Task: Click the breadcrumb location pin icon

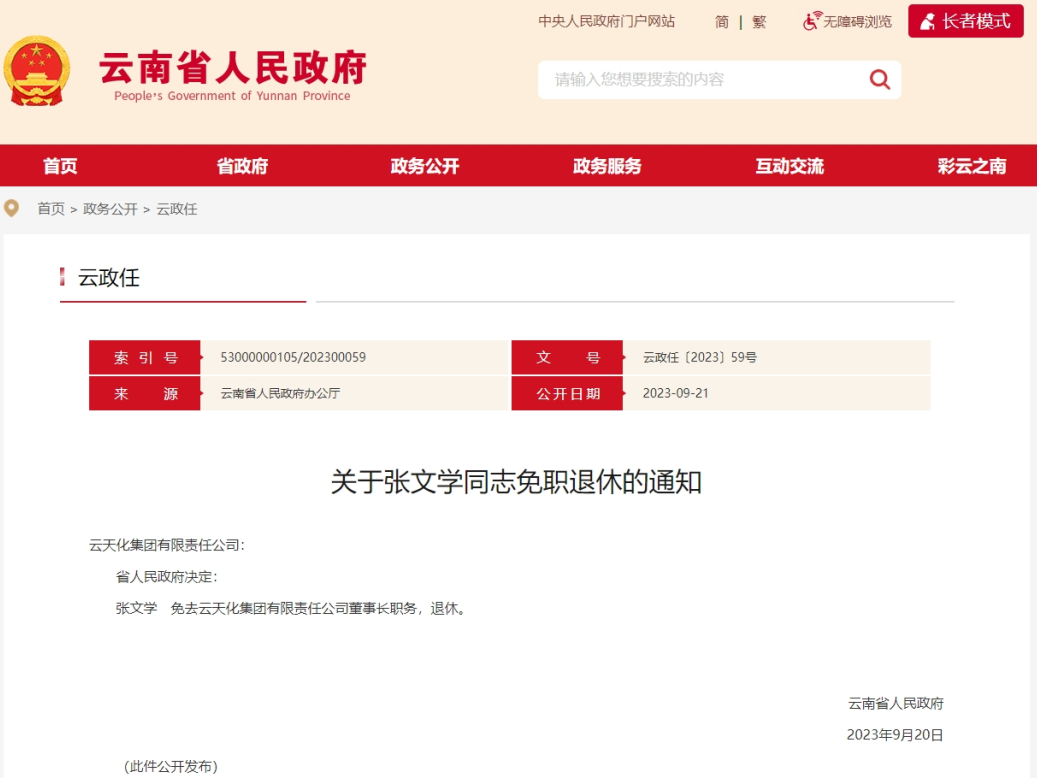Action: (x=11, y=208)
